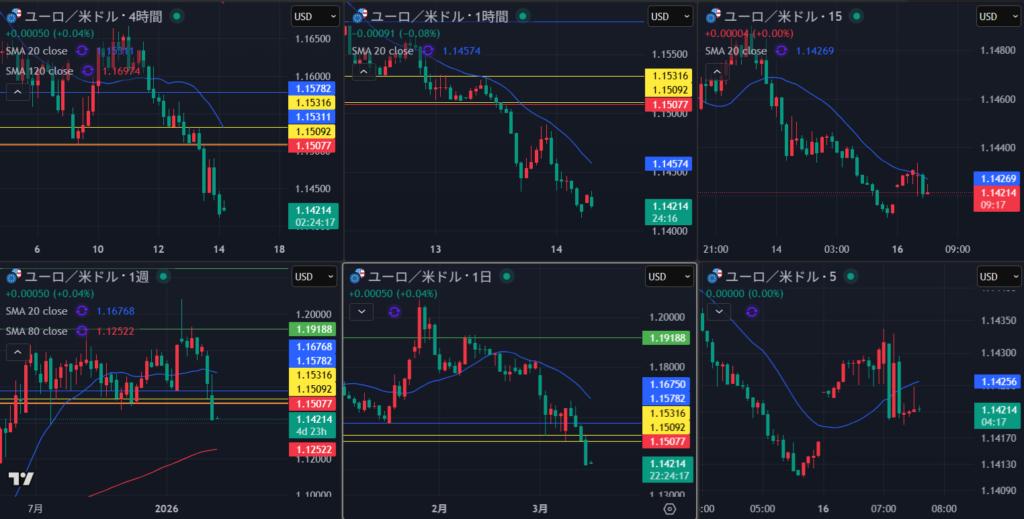This screenshot has width=1024, height=519.
Task: Click SMA 20 close label in the 15-minute chart
Action: pos(736,51)
